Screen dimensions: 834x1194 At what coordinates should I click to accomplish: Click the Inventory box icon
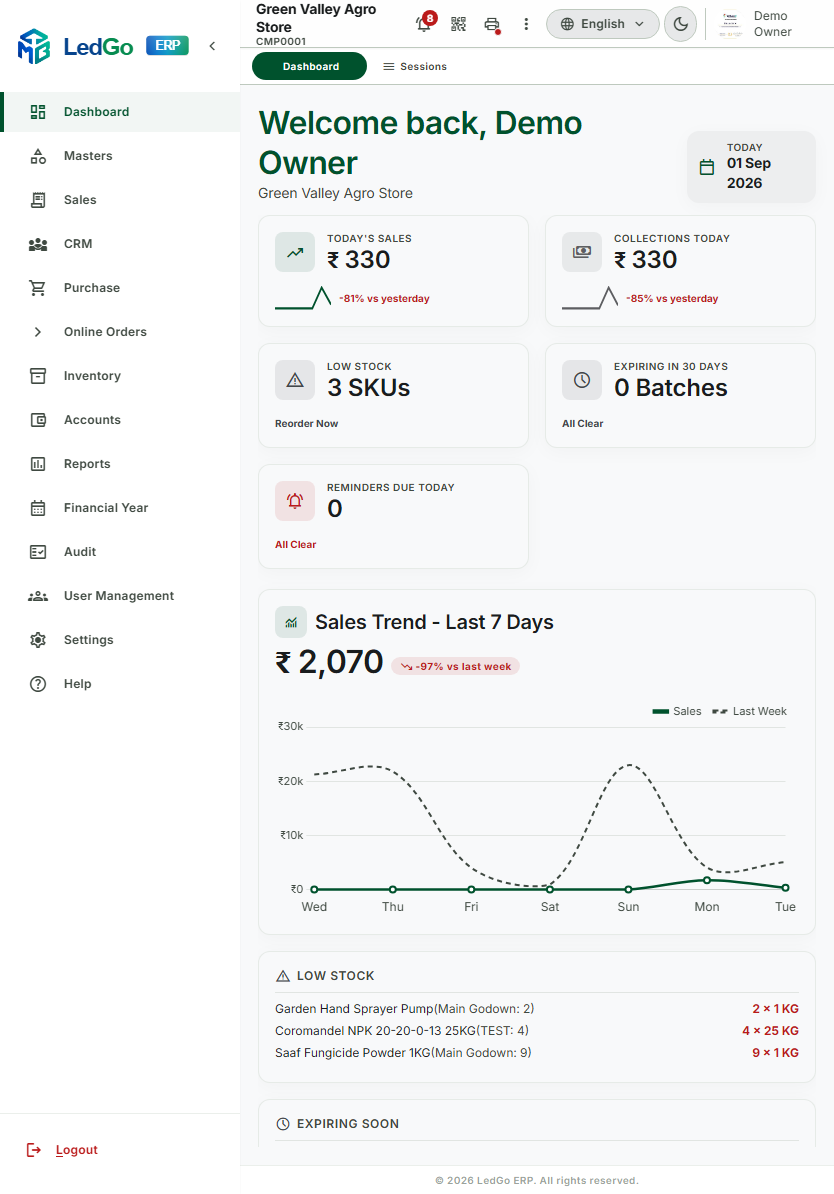[x=38, y=376]
